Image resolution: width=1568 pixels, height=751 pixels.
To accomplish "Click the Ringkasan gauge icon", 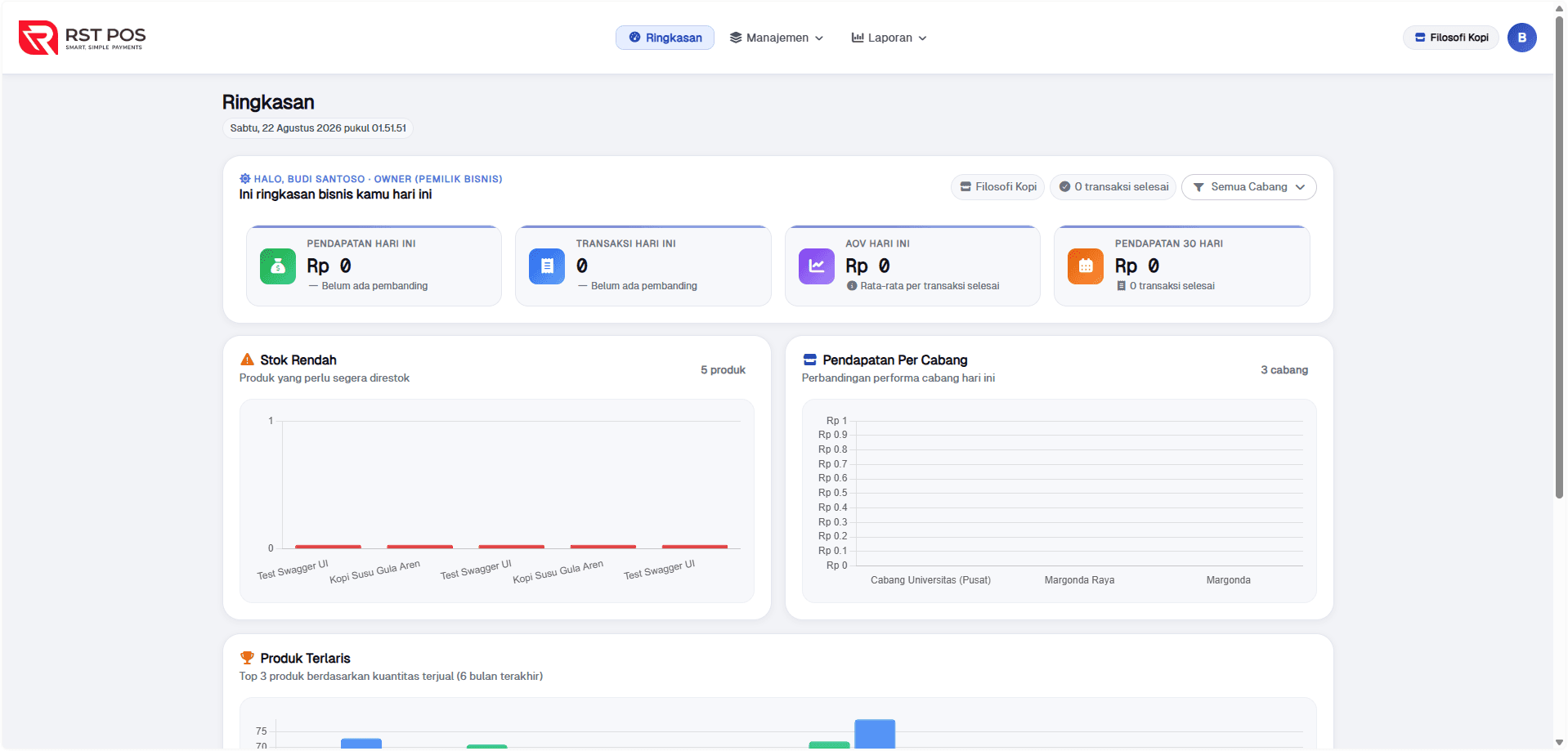I will 634,38.
